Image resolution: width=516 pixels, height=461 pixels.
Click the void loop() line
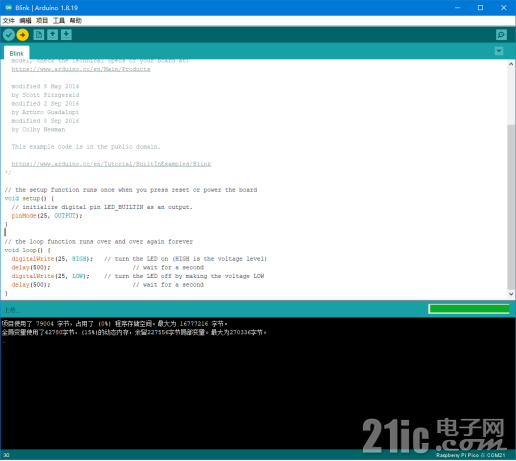tap(27, 250)
